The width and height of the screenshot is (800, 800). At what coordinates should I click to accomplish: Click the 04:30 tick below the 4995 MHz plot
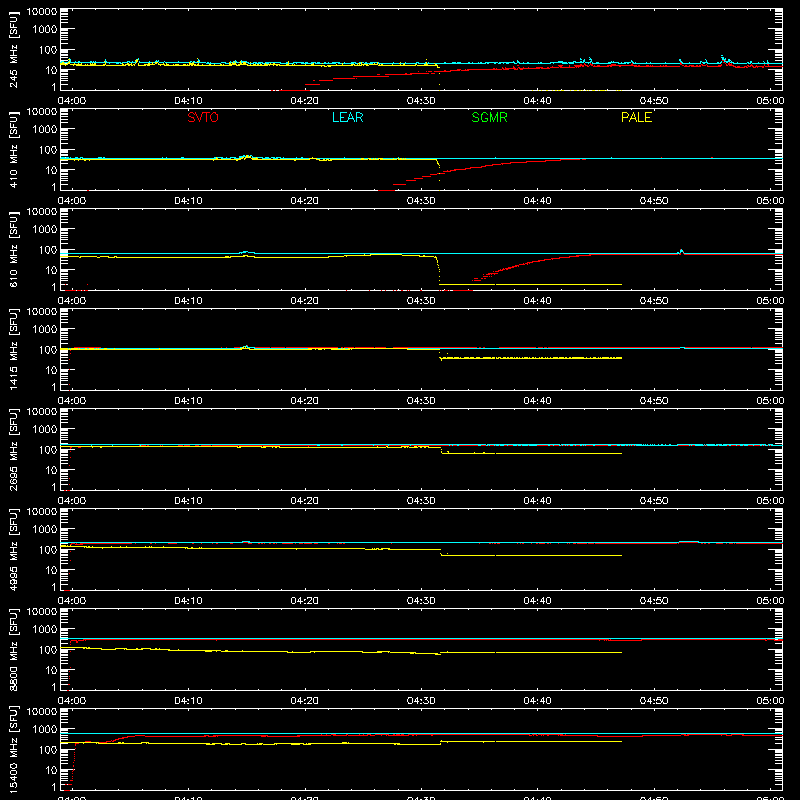(x=421, y=601)
